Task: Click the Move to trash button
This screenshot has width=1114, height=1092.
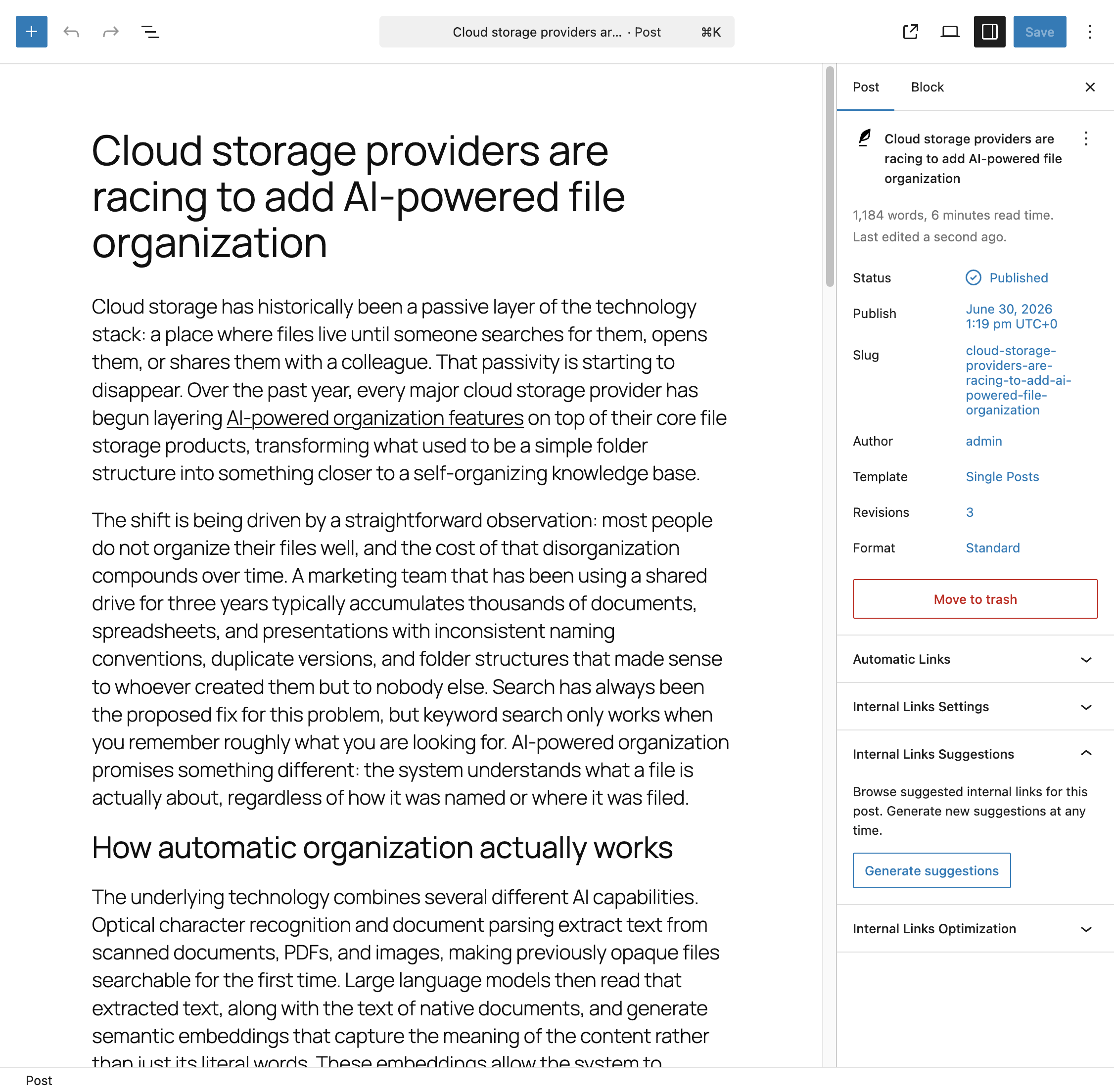Action: (x=975, y=599)
